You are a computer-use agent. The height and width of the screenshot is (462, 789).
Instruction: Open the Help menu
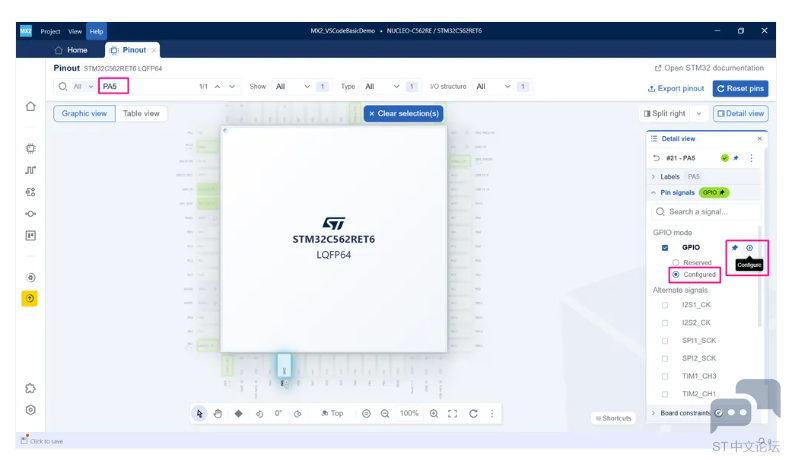[96, 31]
